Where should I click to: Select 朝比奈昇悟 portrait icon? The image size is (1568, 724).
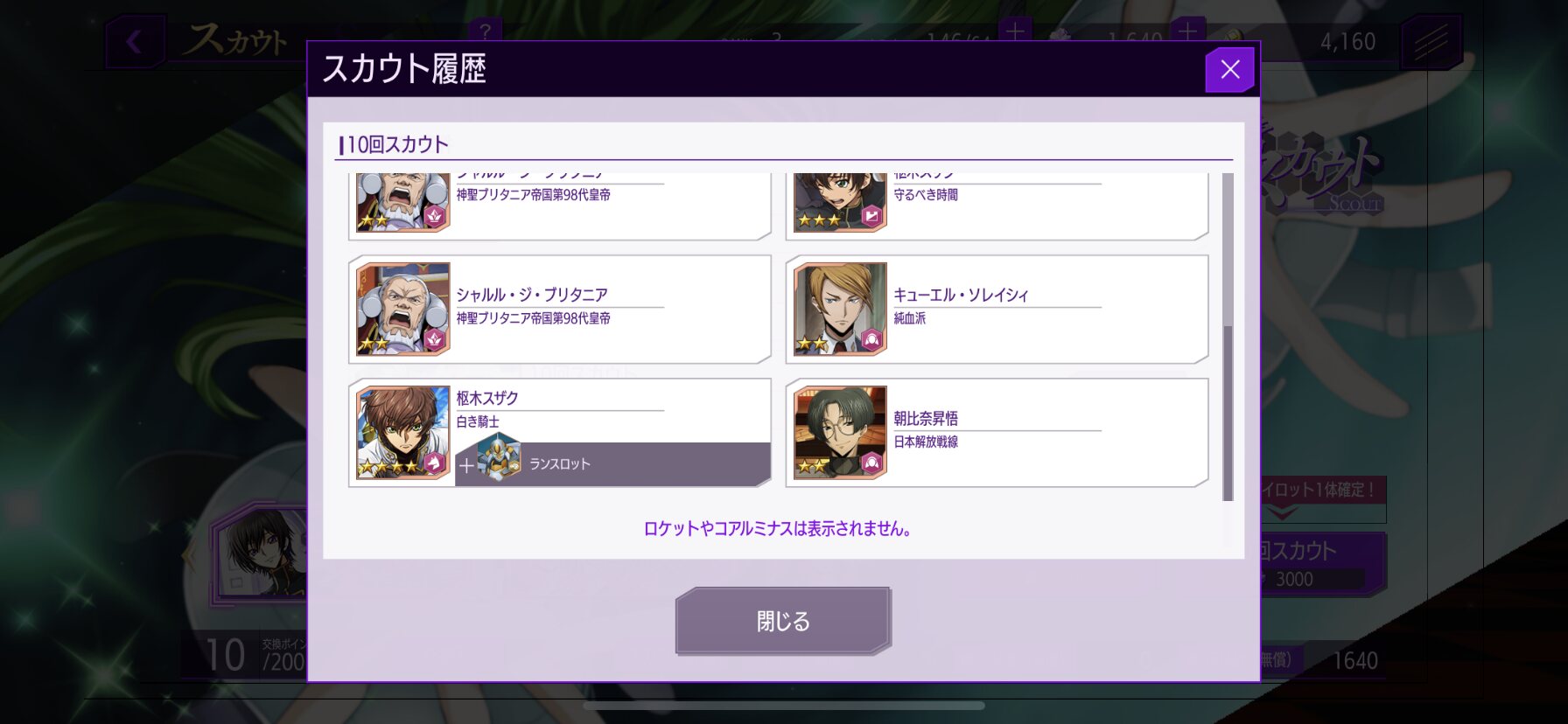click(x=840, y=433)
